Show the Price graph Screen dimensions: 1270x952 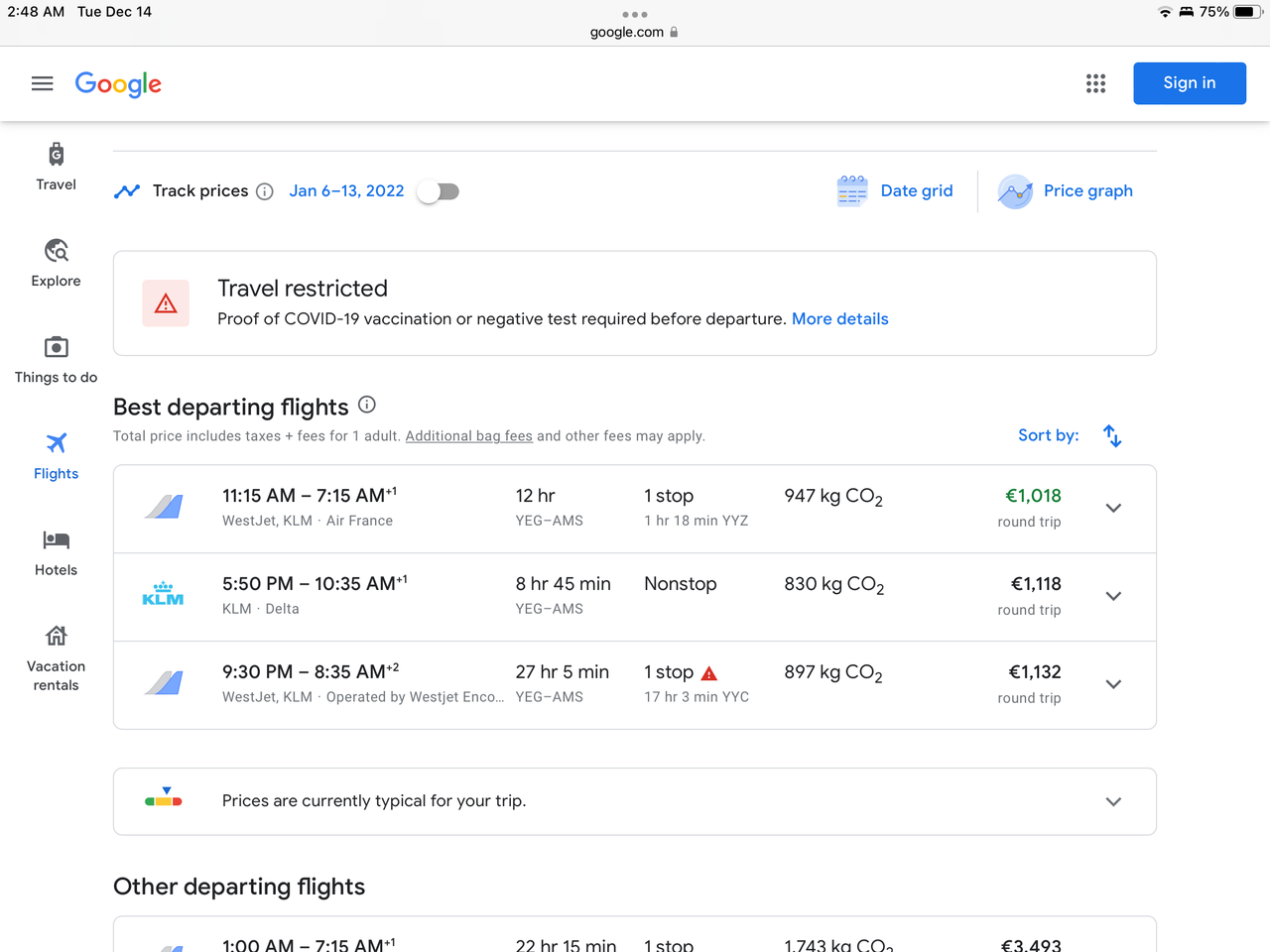point(1066,191)
